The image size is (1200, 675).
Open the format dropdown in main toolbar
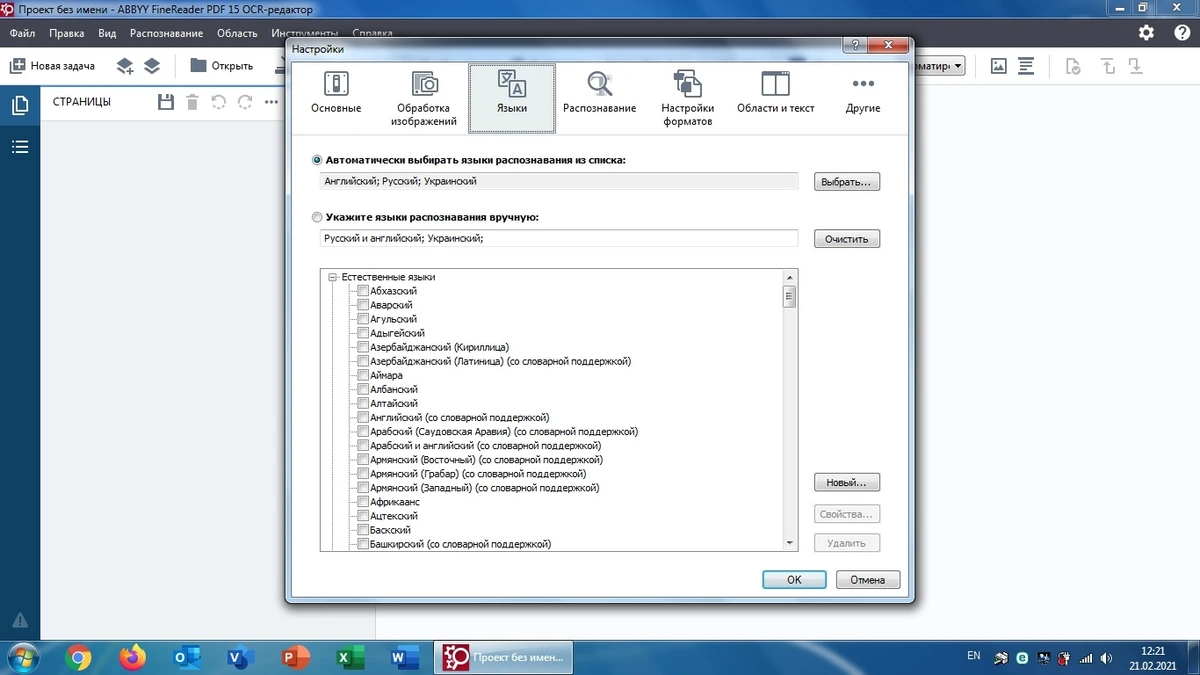(959, 66)
